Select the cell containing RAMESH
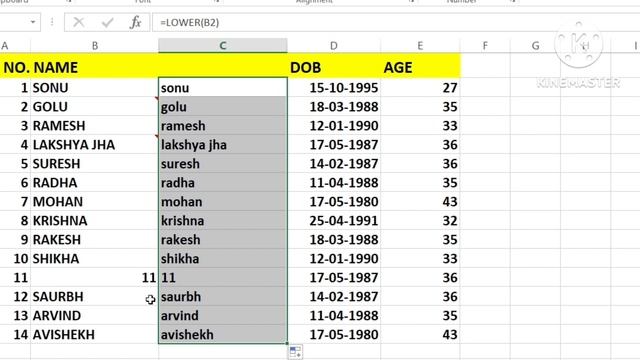The width and height of the screenshot is (640, 360). click(95, 125)
